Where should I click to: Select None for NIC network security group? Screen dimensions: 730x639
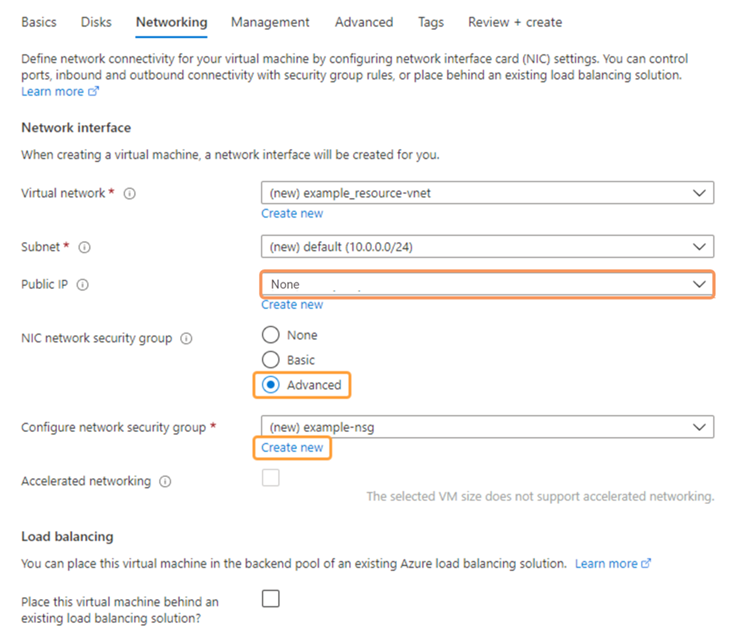[x=270, y=336]
